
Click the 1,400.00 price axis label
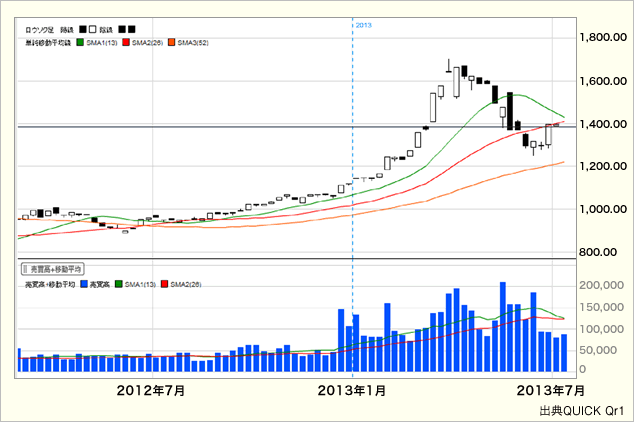pyautogui.click(x=603, y=124)
